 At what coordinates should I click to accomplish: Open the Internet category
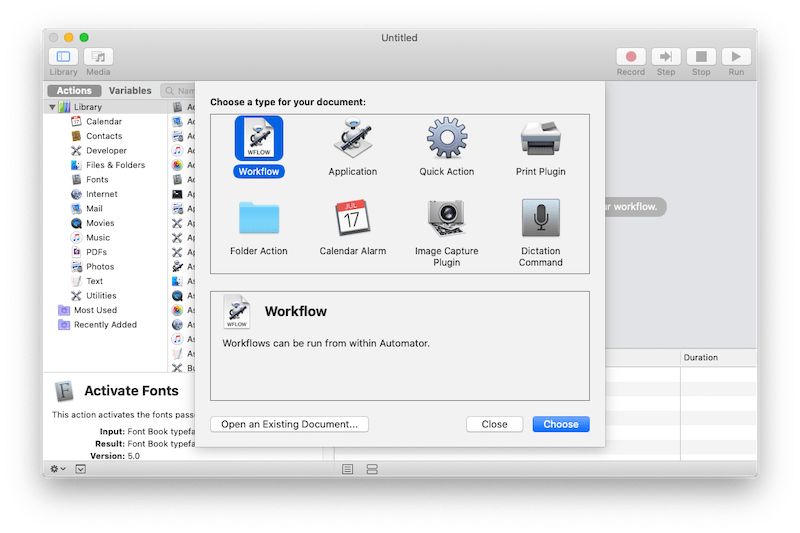click(102, 194)
